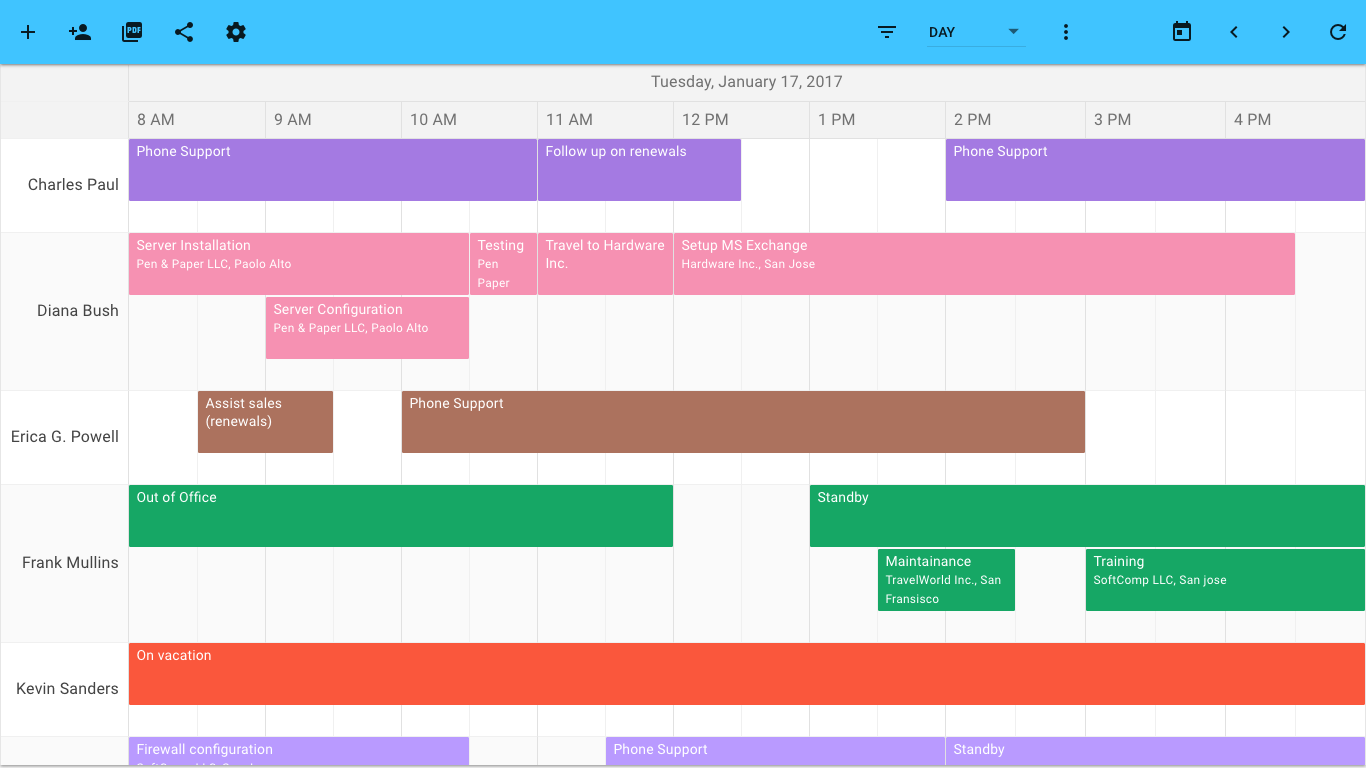Add a new person resource
Image resolution: width=1366 pixels, height=768 pixels.
tap(80, 32)
